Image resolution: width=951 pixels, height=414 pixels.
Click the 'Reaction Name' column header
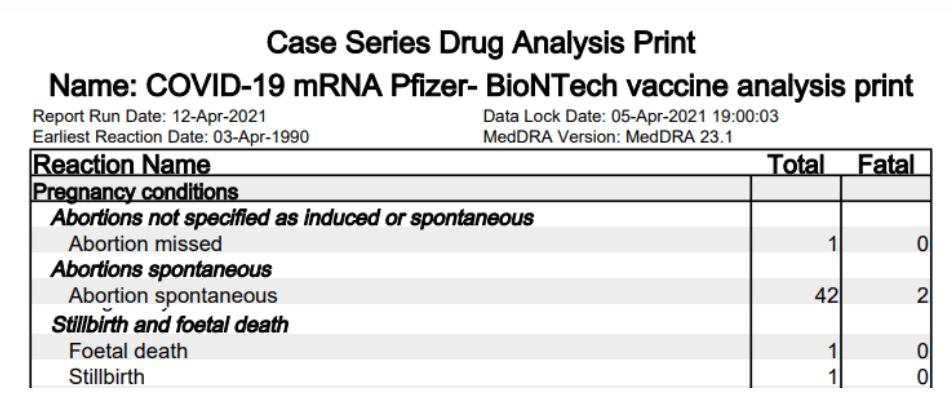123,165
